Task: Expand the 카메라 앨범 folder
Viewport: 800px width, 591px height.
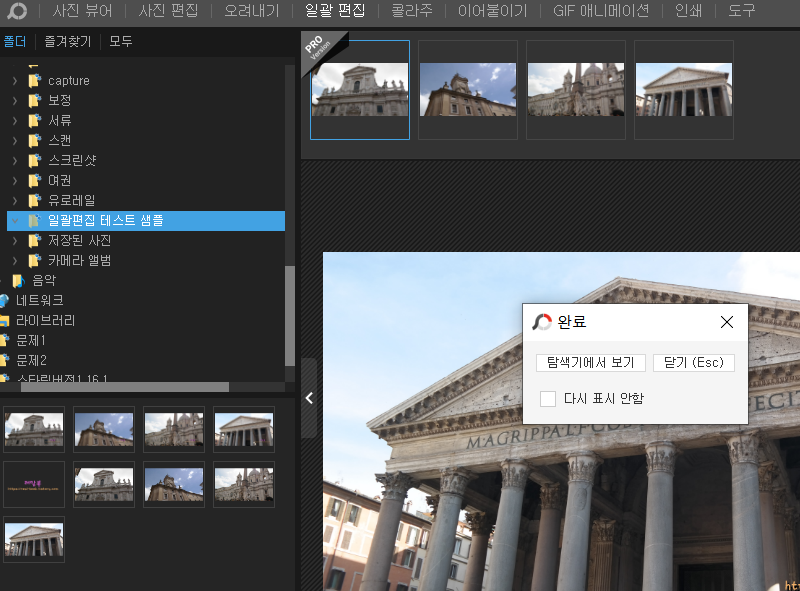Action: tap(15, 261)
